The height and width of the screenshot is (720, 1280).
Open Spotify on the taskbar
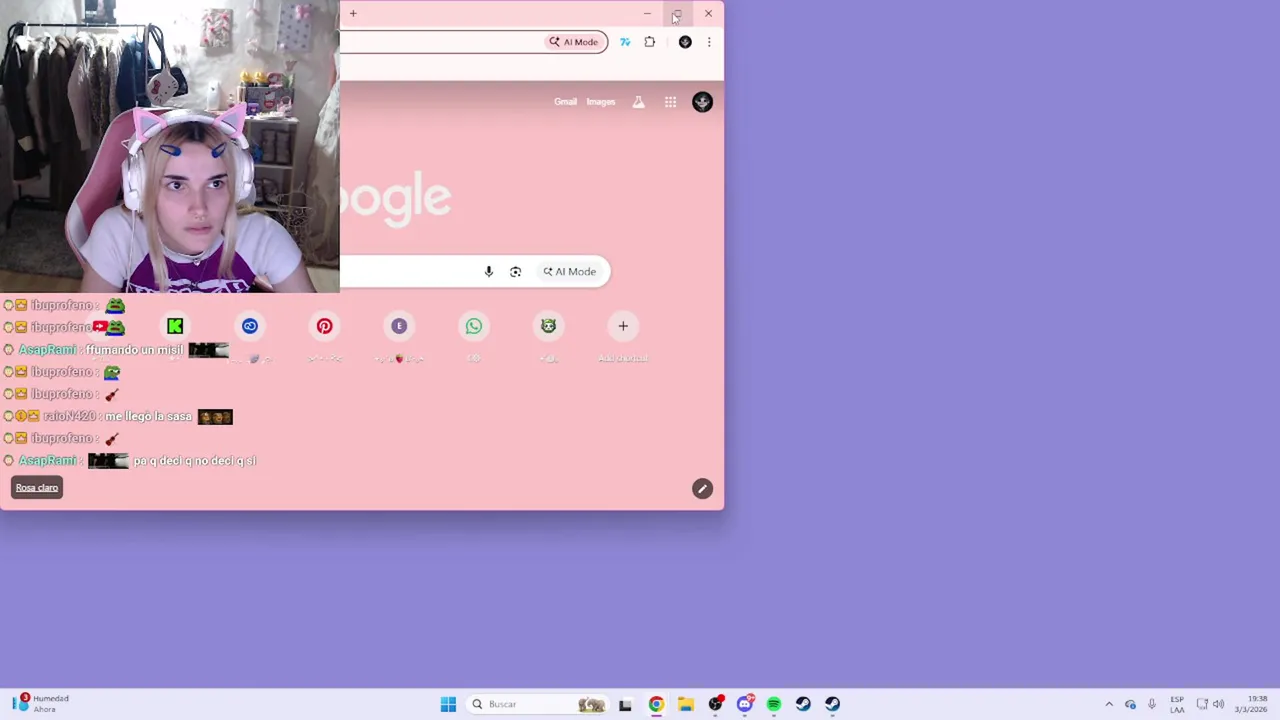pos(774,704)
